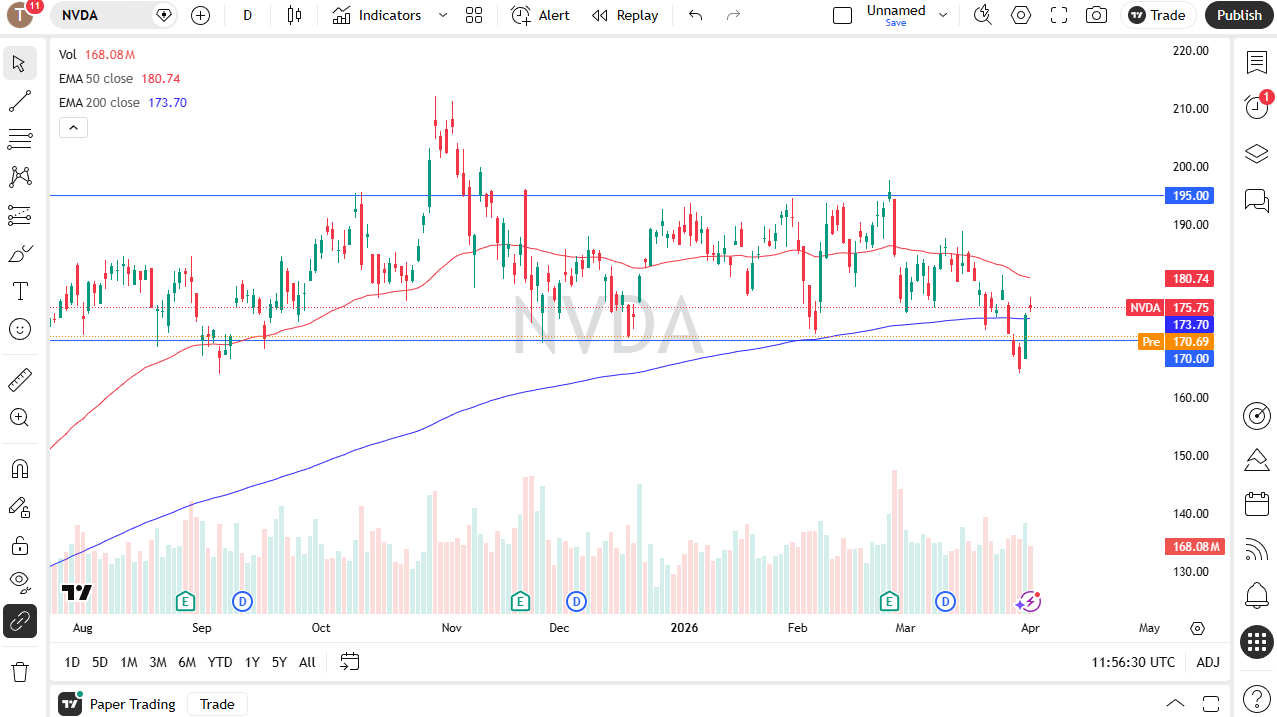Create a new Alert
Image resolution: width=1277 pixels, height=717 pixels.
coord(540,15)
